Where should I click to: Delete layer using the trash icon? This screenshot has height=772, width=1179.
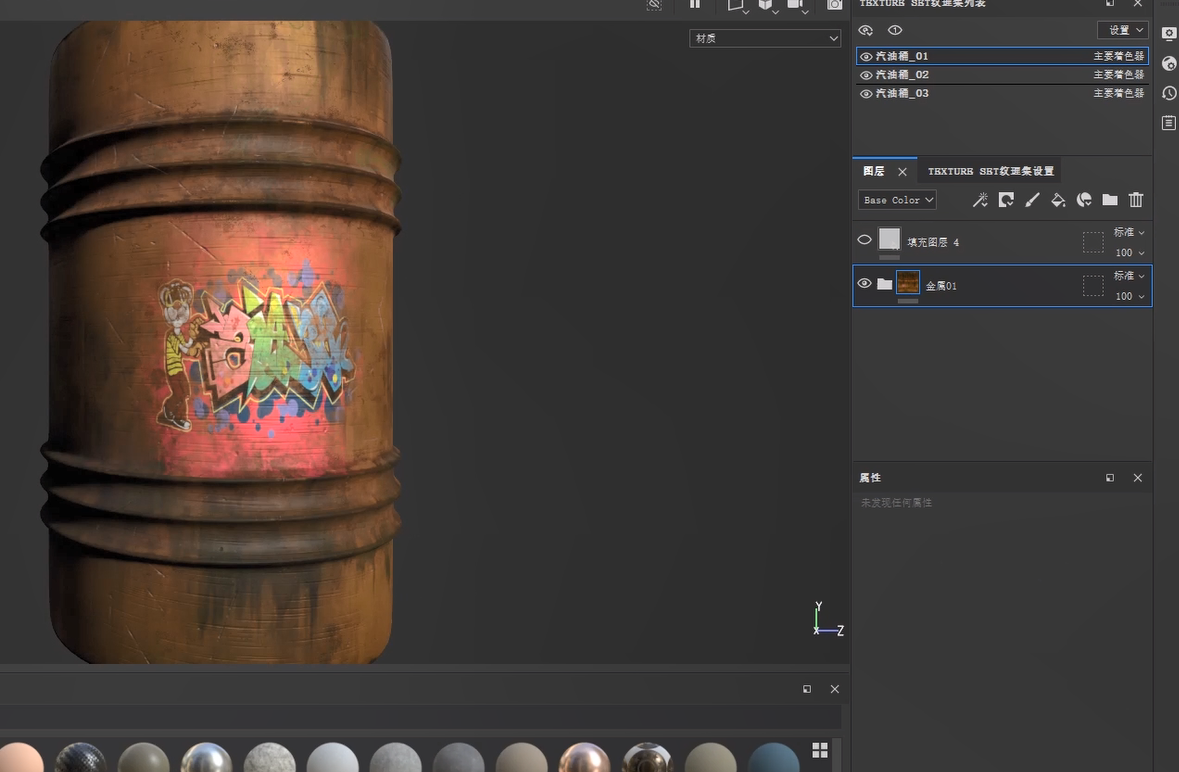coord(1136,200)
